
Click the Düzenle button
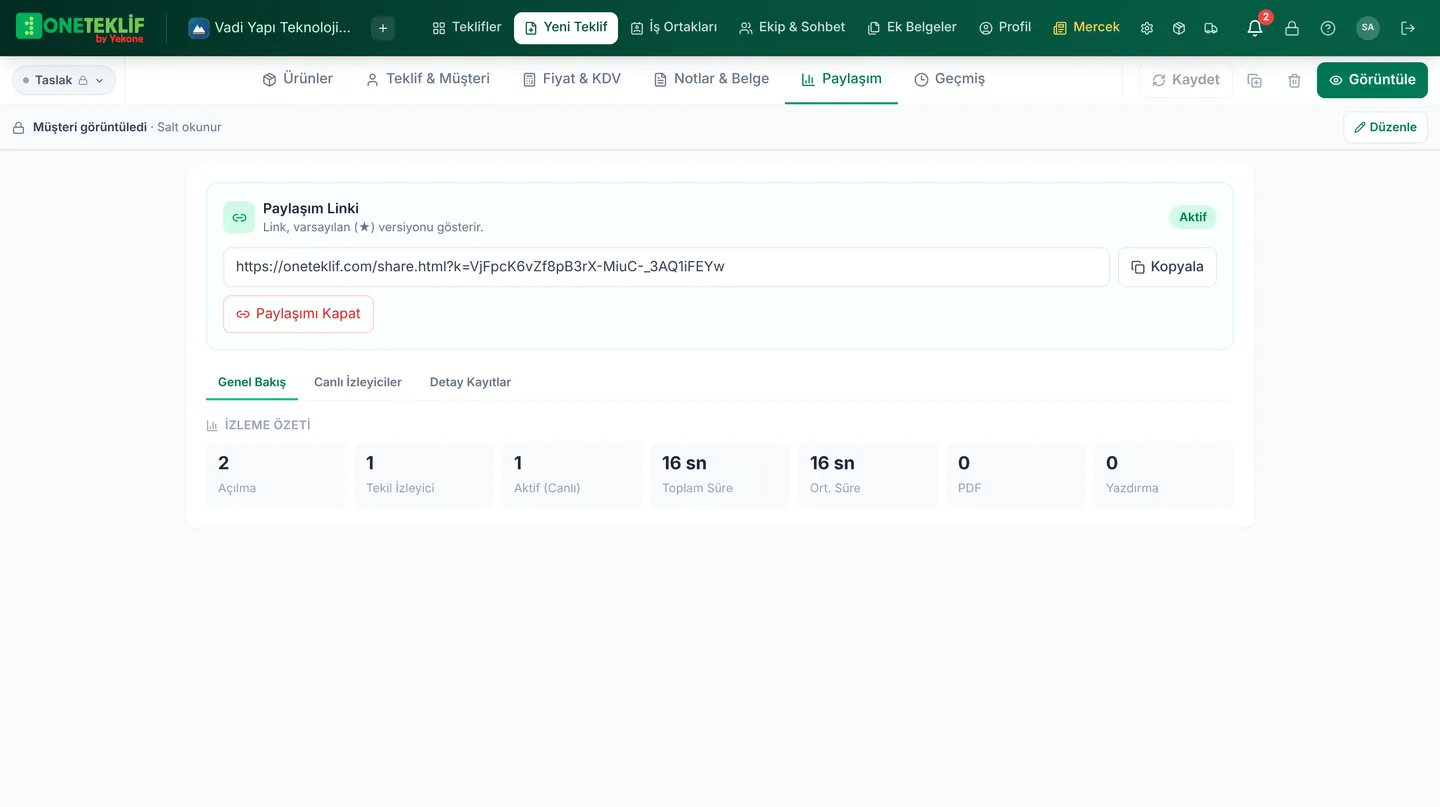pos(1385,127)
